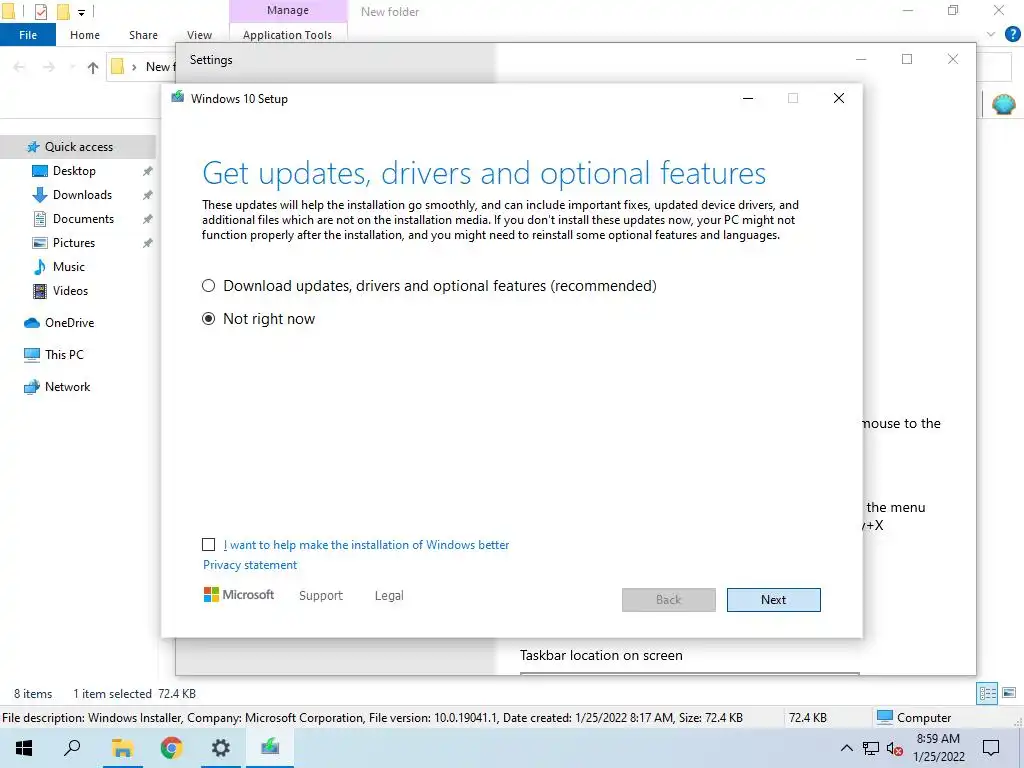Click the Back arrow in Explorer

coord(20,67)
